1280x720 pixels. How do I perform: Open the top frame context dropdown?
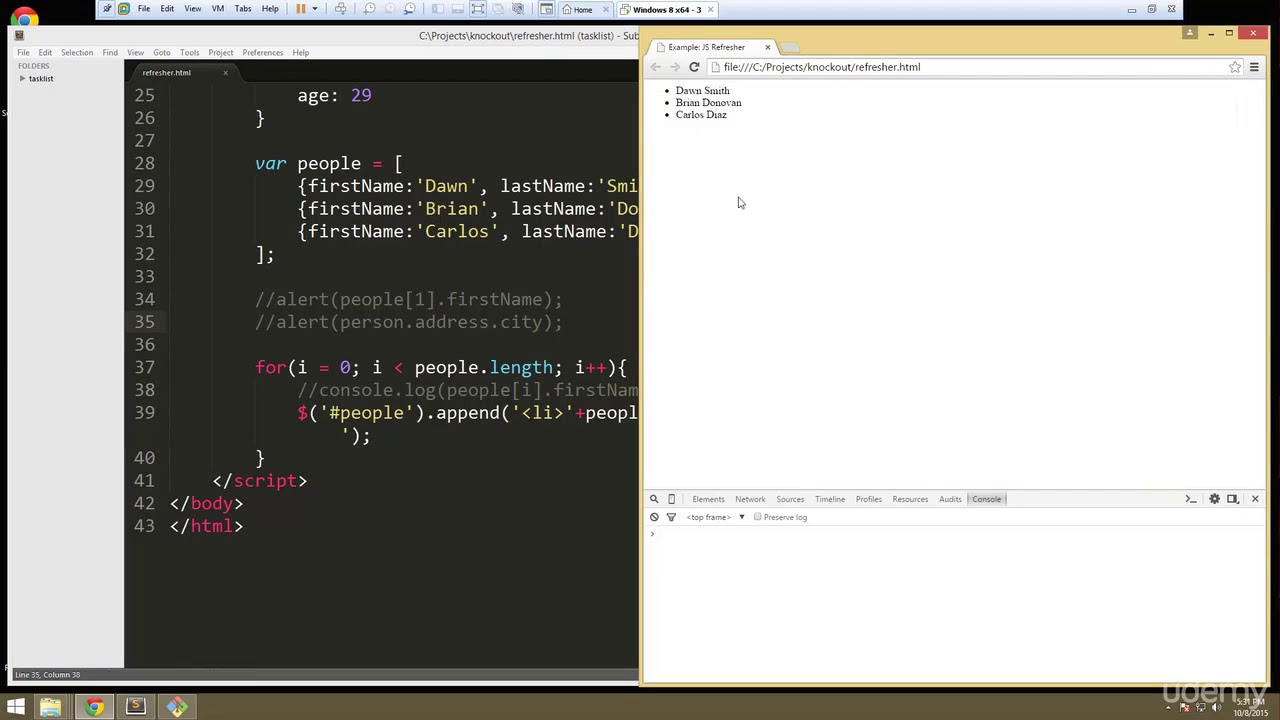coord(716,517)
